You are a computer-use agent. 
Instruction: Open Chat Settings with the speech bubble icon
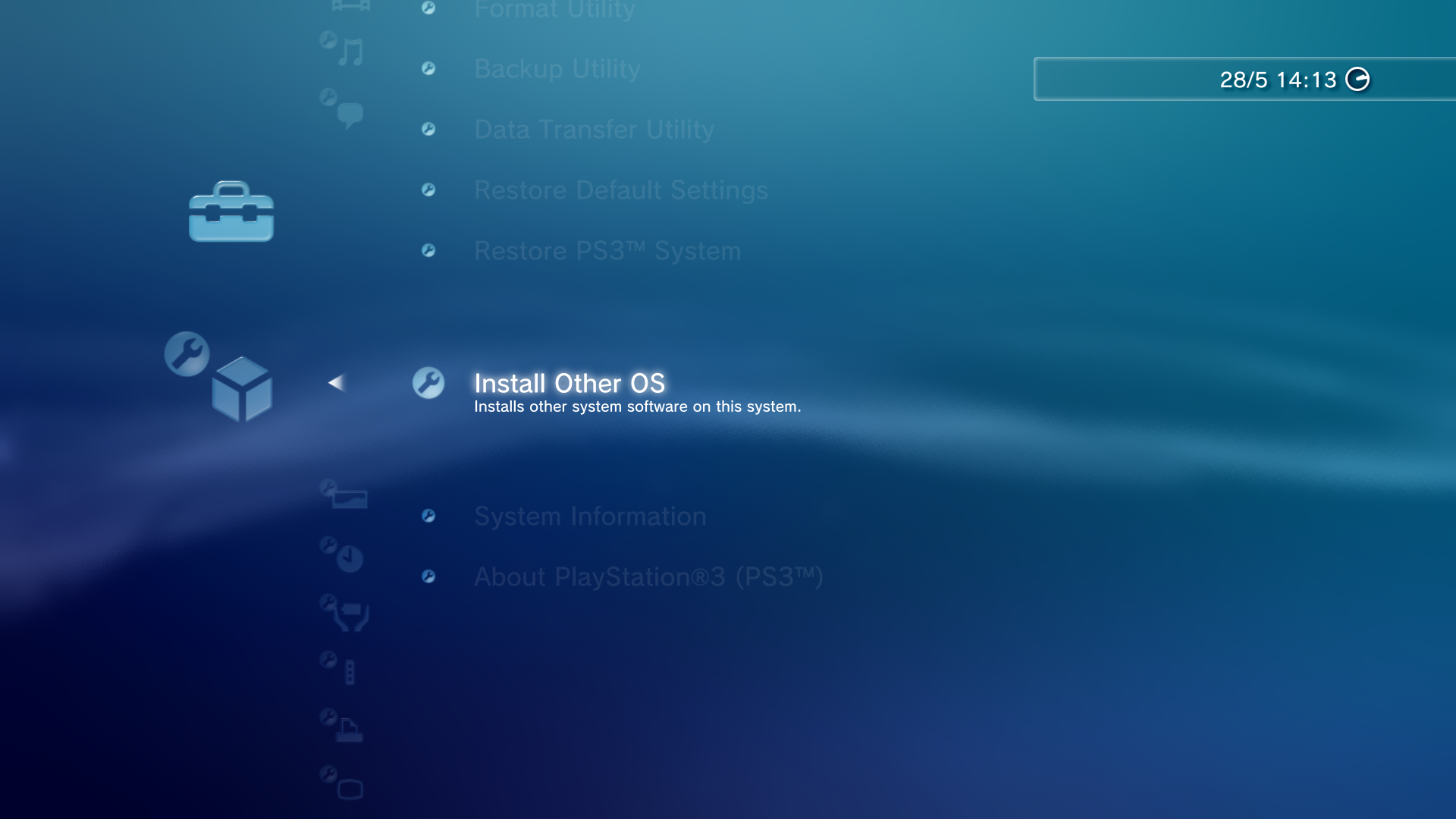(x=342, y=108)
